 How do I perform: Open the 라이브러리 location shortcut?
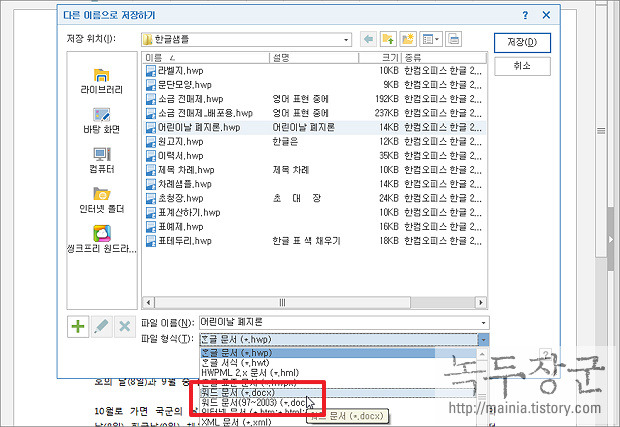[x=102, y=81]
